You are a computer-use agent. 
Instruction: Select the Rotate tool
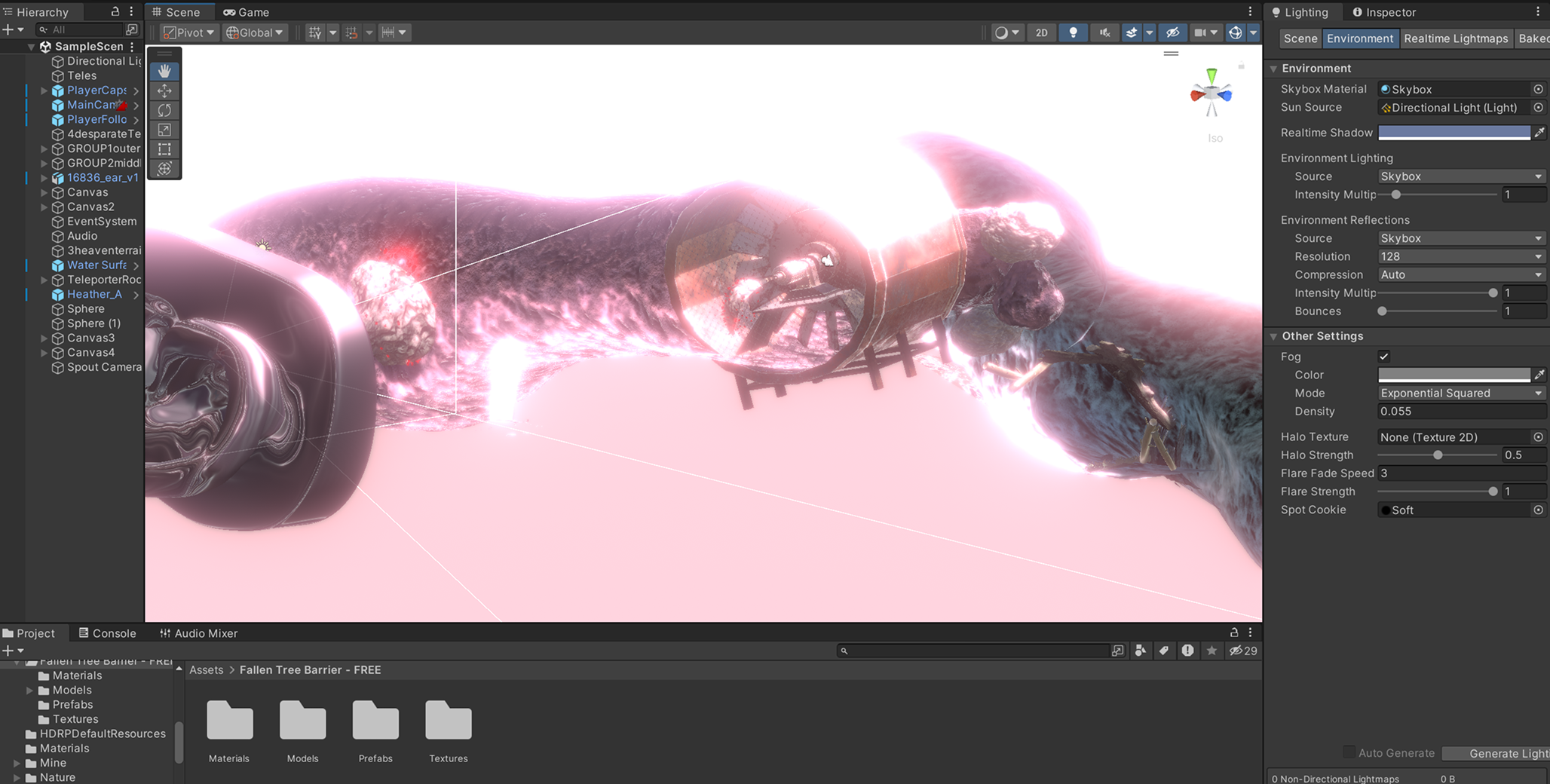pos(164,111)
